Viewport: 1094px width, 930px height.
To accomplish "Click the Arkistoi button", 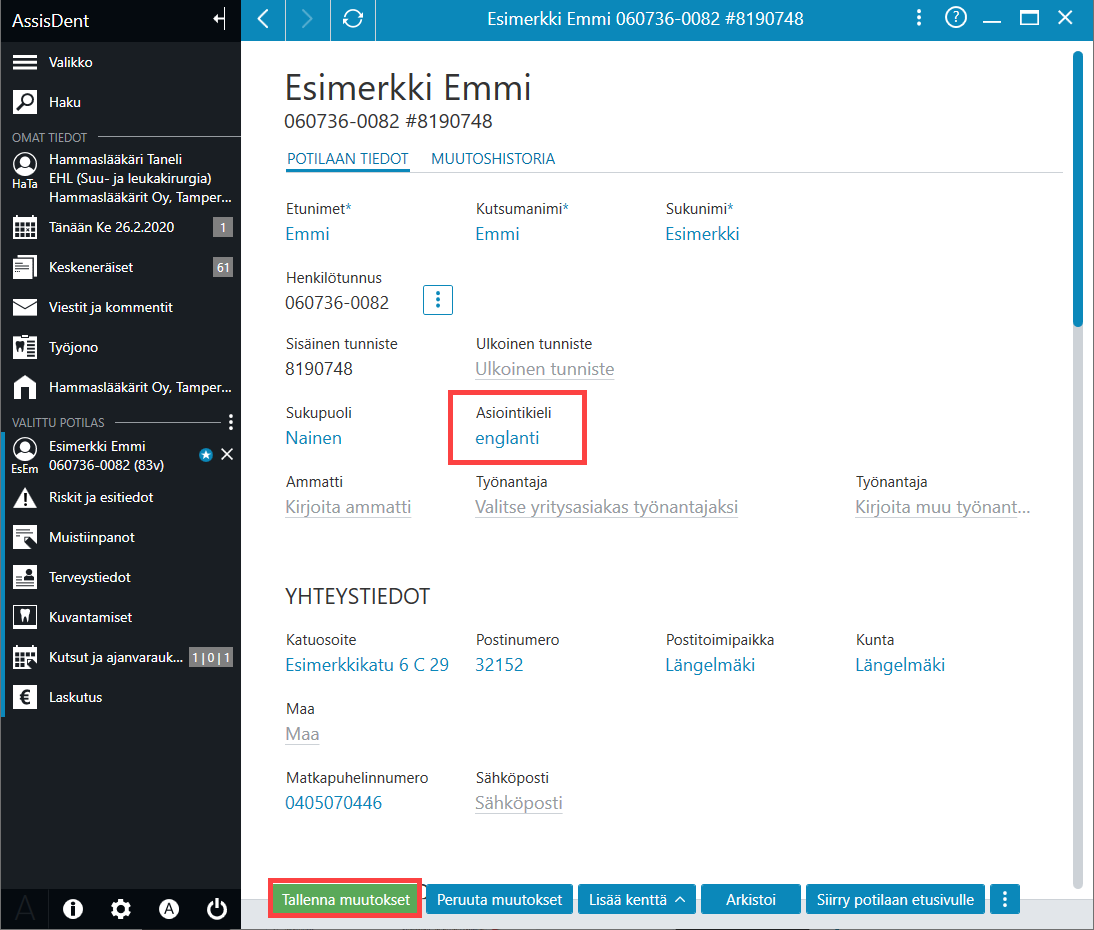I will [751, 899].
